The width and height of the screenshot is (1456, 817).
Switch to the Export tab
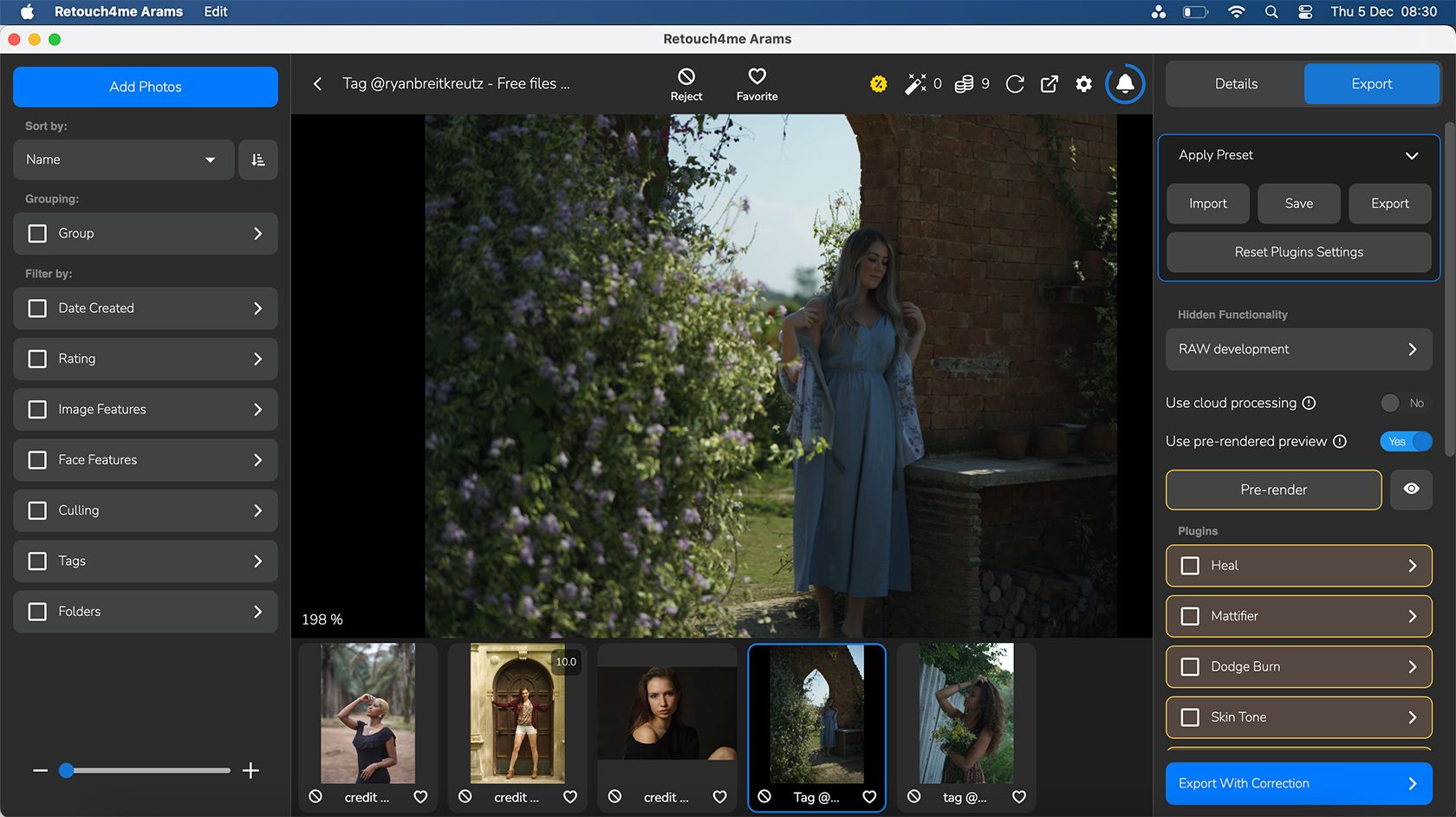click(1371, 84)
